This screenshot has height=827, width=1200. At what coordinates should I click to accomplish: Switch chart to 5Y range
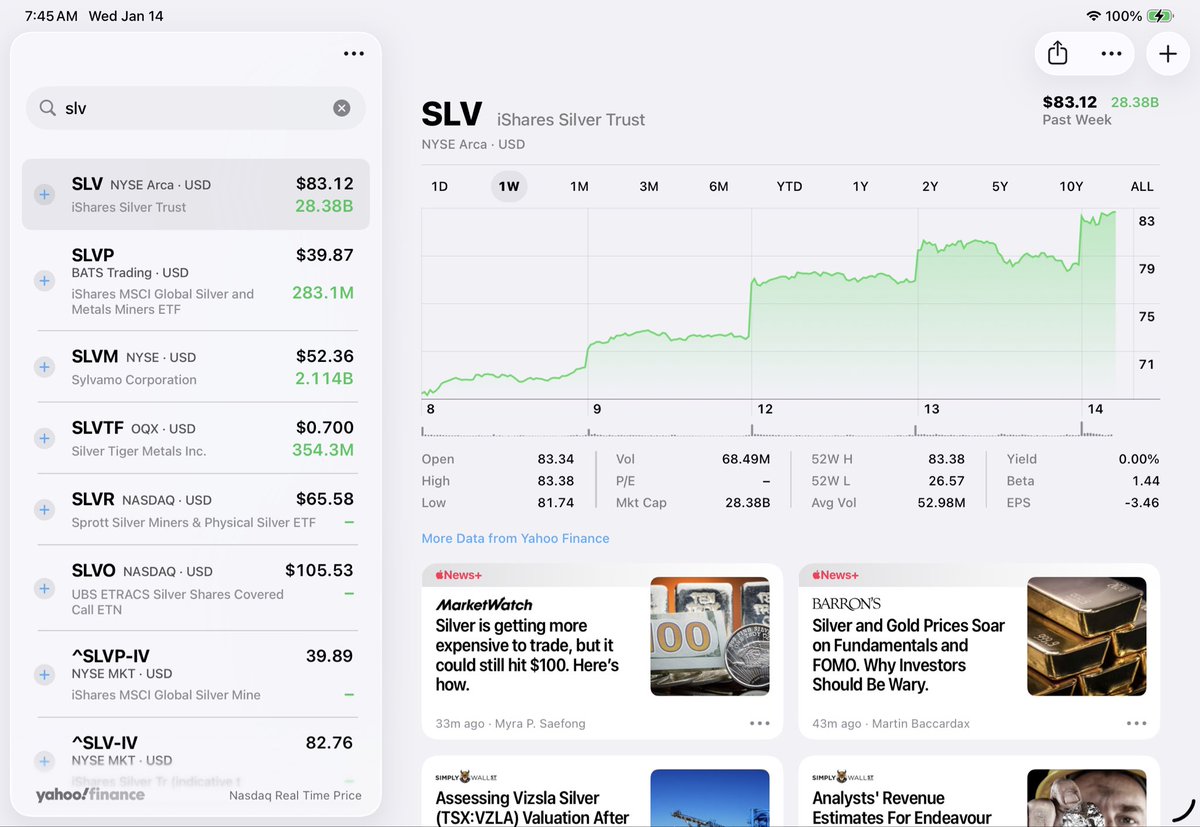point(1000,186)
